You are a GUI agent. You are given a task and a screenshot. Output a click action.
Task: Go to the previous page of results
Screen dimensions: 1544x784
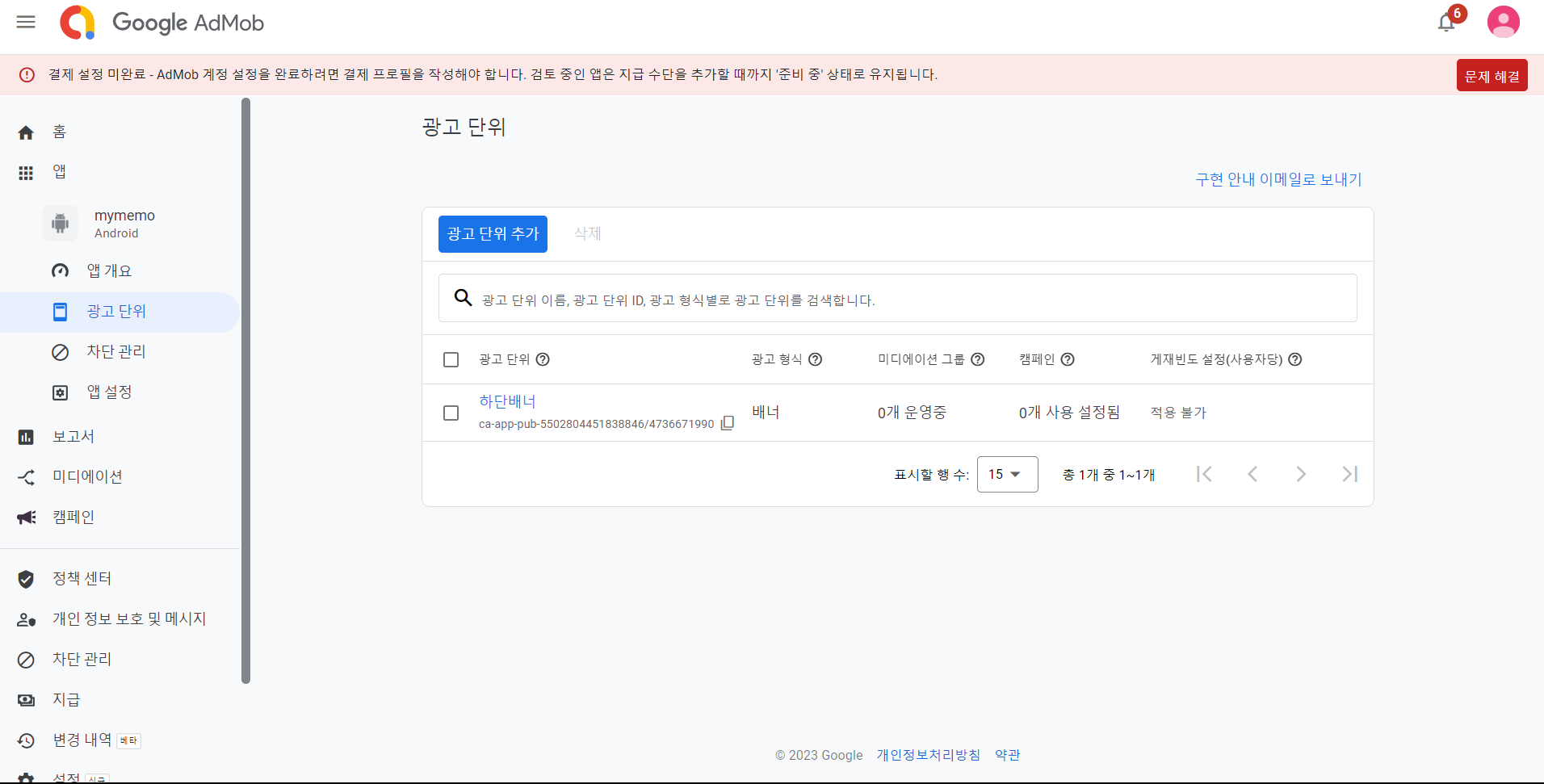click(x=1252, y=474)
